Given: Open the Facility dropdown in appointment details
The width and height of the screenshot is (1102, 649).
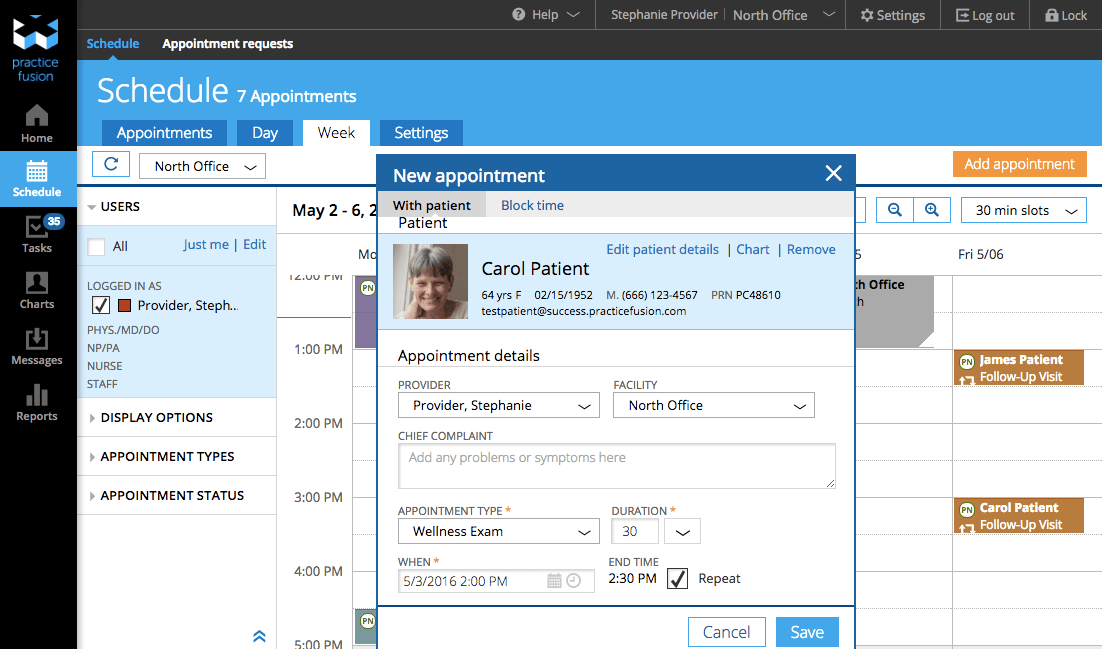Looking at the screenshot, I should [x=714, y=405].
